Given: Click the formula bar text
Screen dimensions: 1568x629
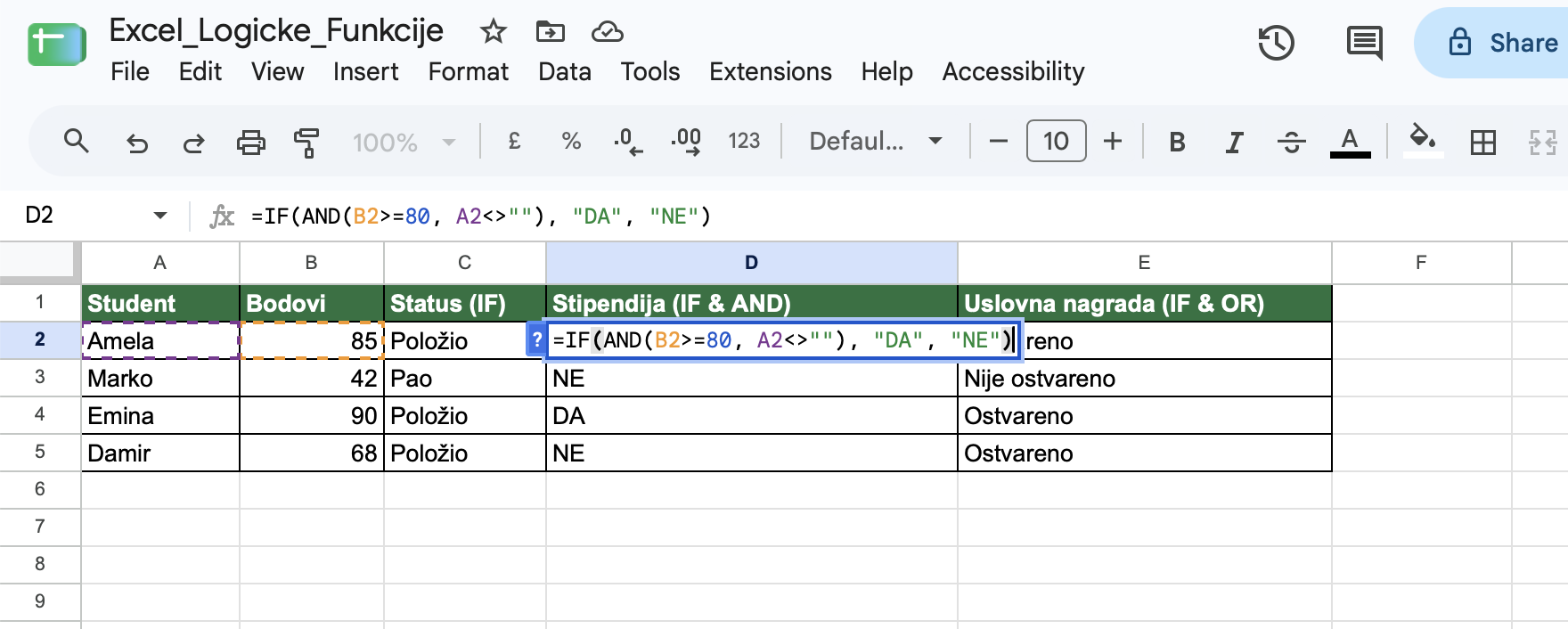Looking at the screenshot, I should pos(481,216).
